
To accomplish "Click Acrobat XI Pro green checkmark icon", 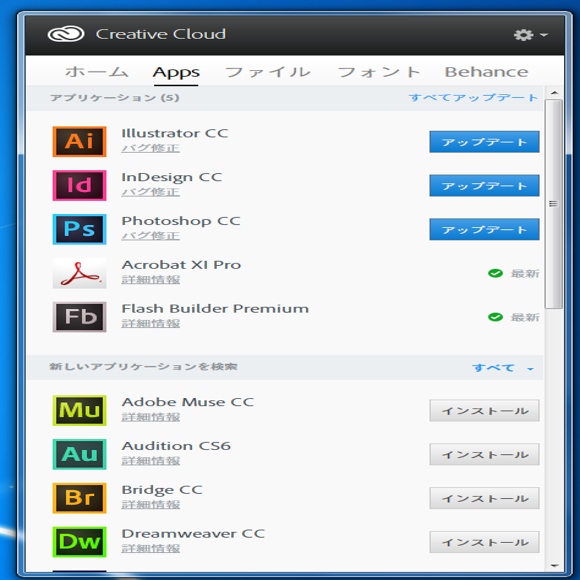I will point(495,273).
